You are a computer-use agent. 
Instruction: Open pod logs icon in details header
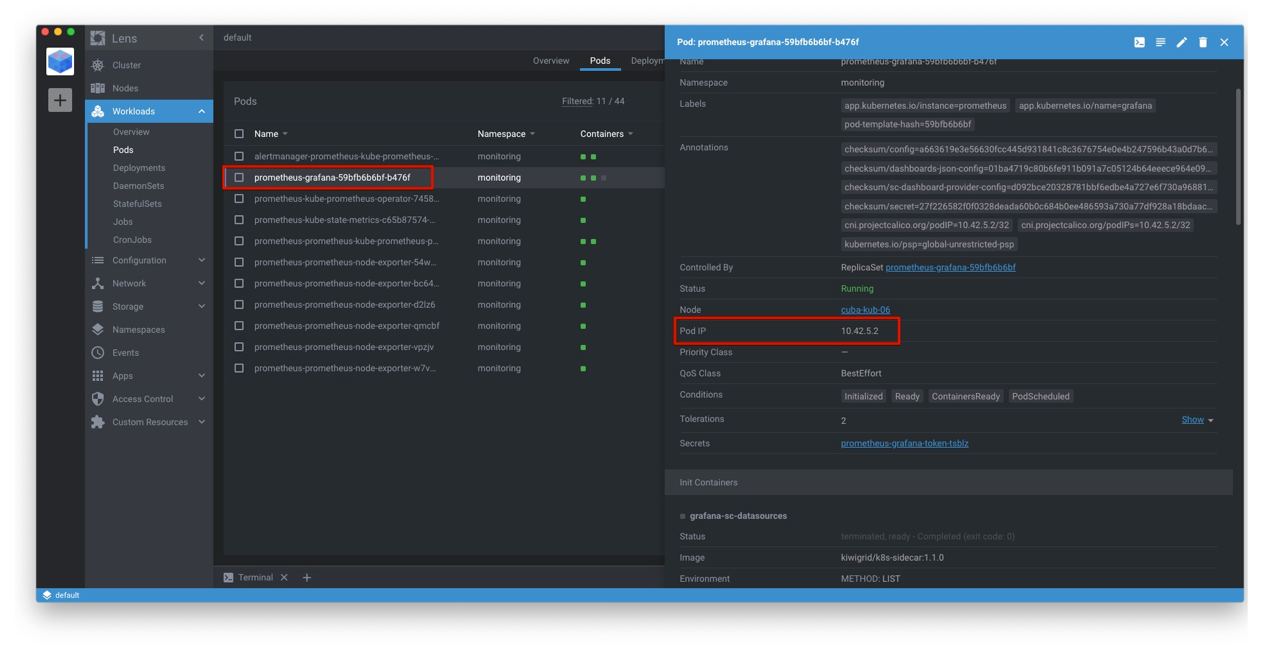pyautogui.click(x=1160, y=42)
